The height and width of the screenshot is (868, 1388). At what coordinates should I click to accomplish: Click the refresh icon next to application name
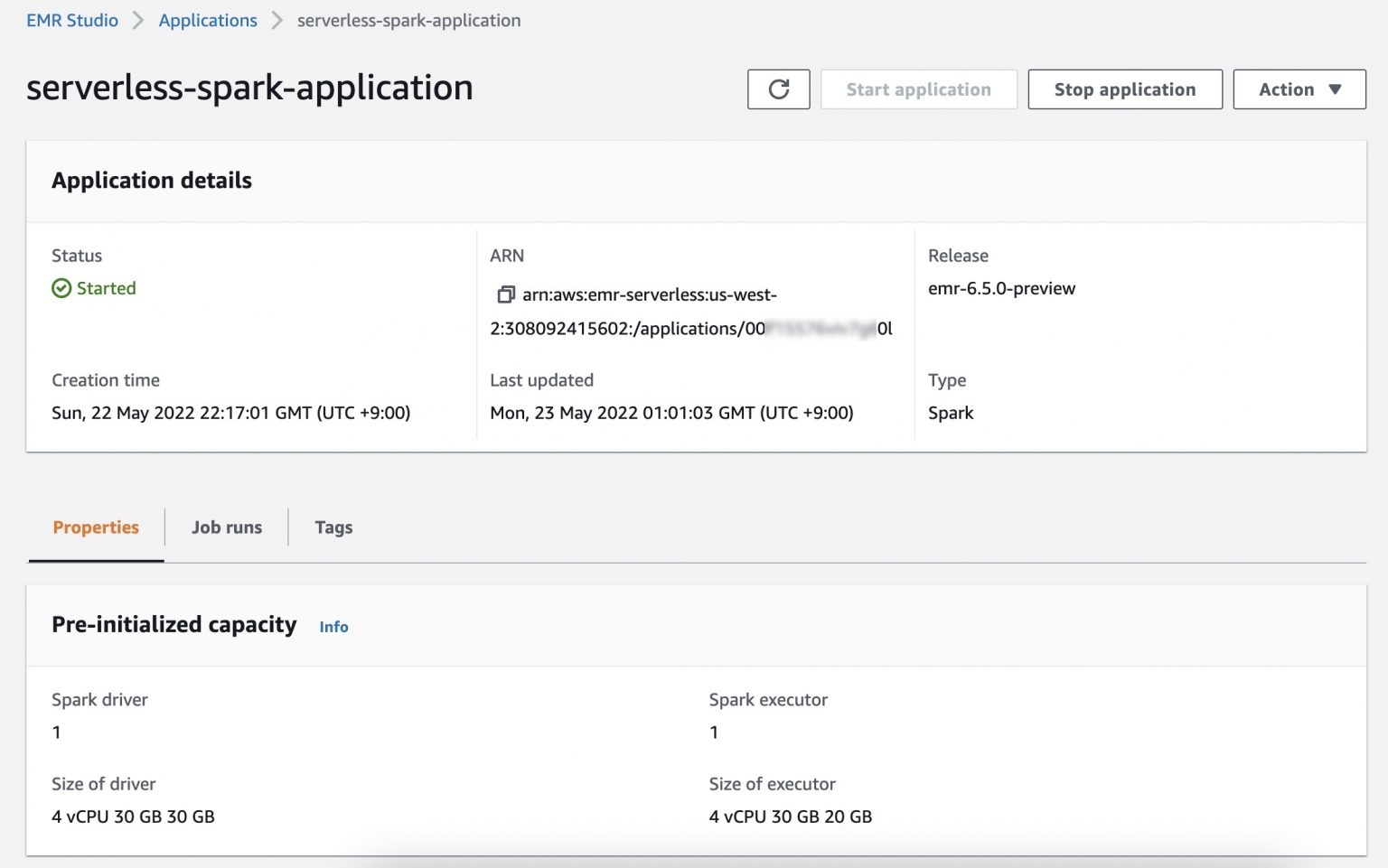pos(778,89)
